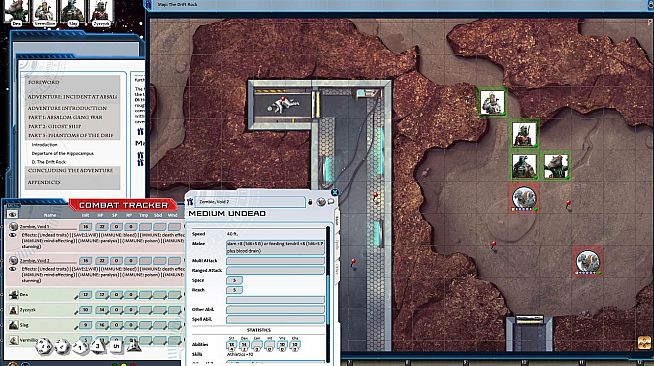Pick the d8 die
The height and width of the screenshot is (366, 654).
98,346
